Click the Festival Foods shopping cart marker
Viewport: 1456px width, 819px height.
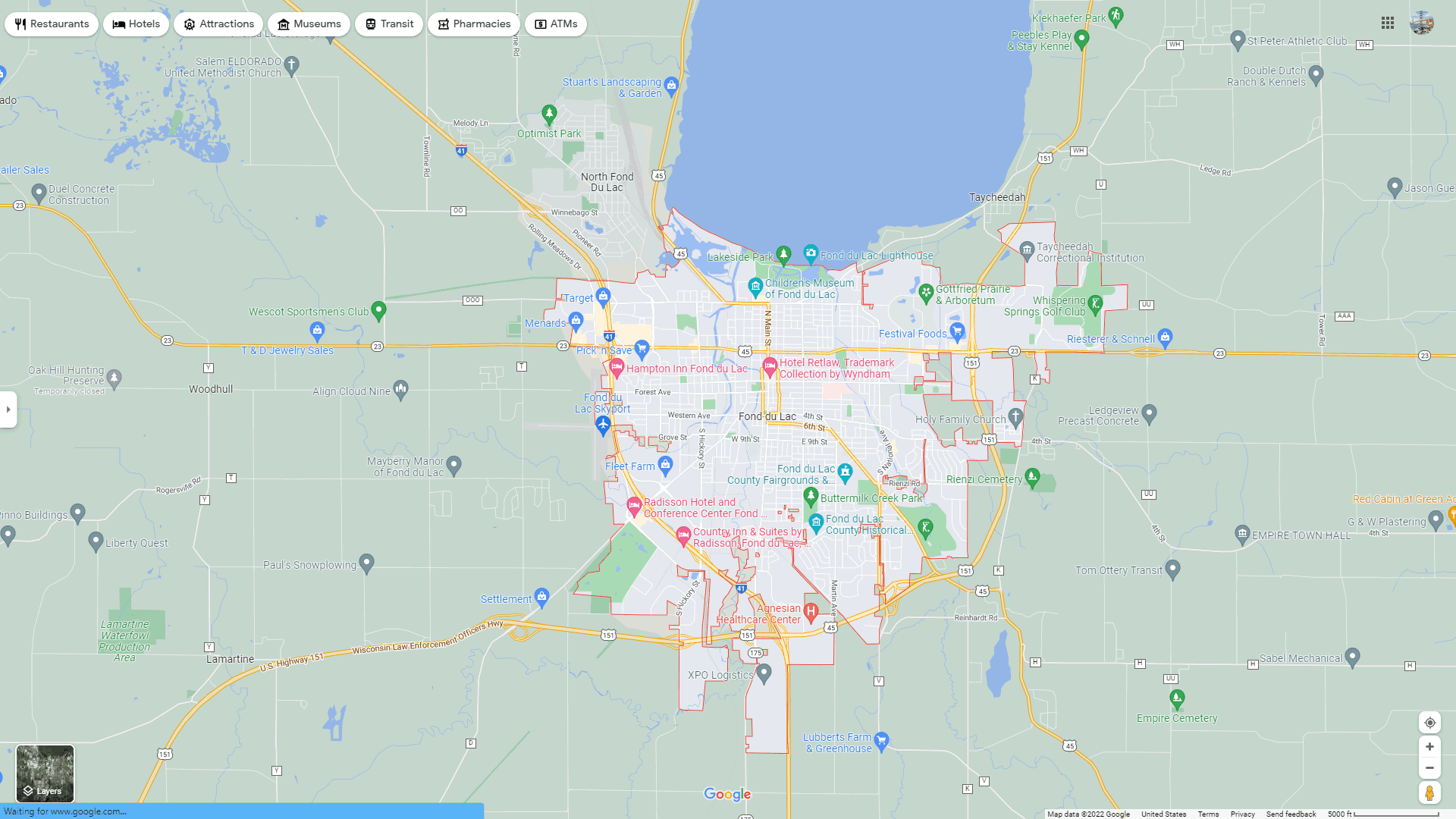[957, 331]
